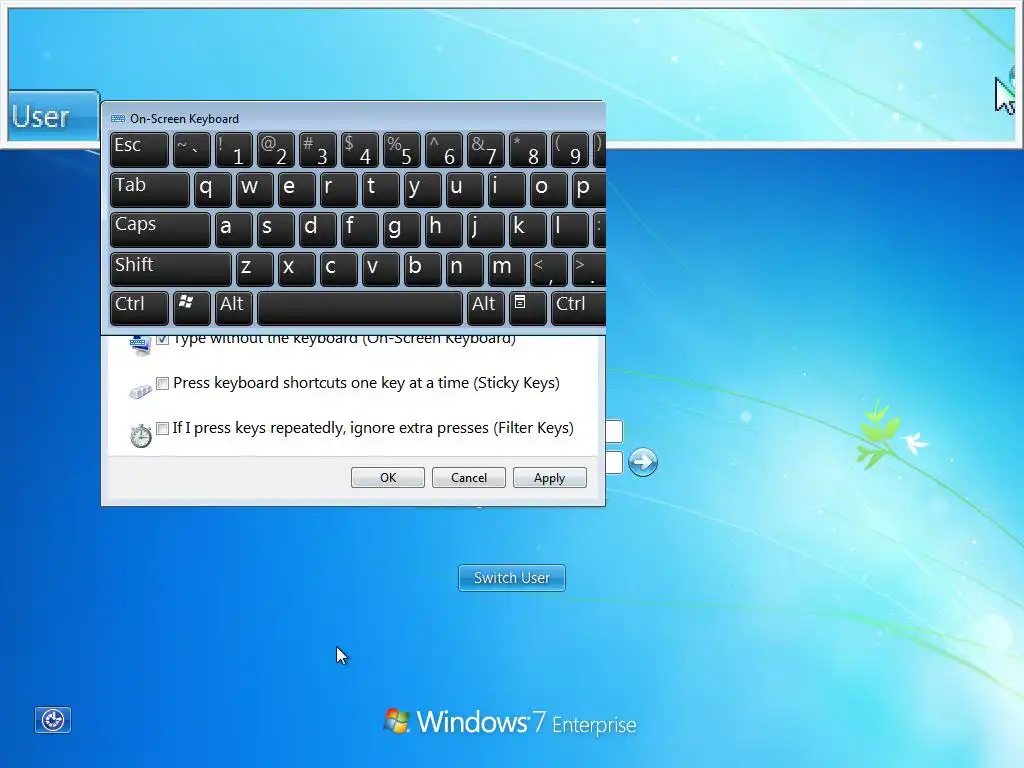This screenshot has width=1024, height=768.
Task: Click the left Alt key
Action: [233, 308]
